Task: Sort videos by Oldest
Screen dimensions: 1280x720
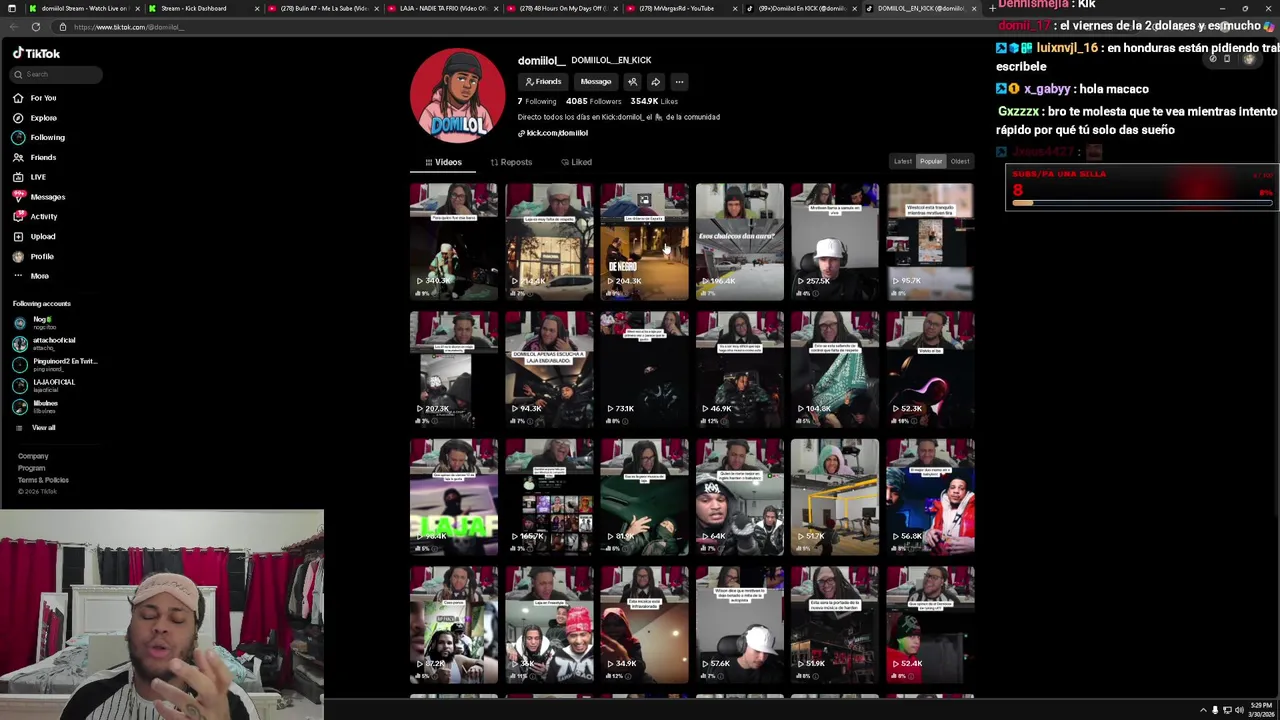Action: [960, 162]
